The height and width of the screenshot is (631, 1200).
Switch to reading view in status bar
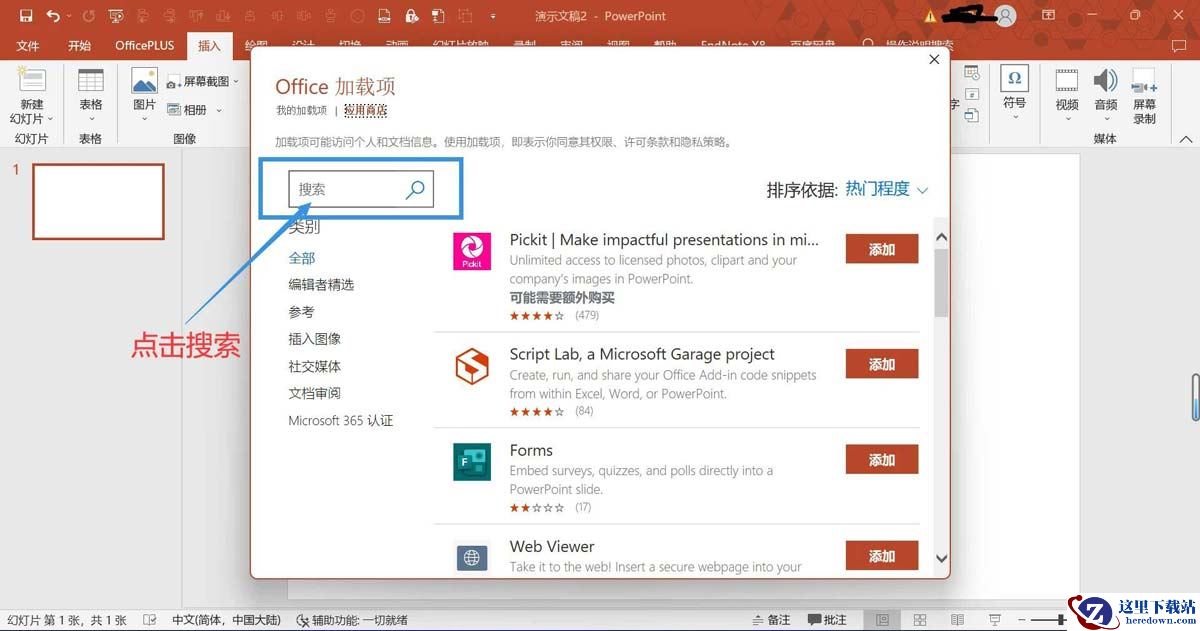[957, 620]
